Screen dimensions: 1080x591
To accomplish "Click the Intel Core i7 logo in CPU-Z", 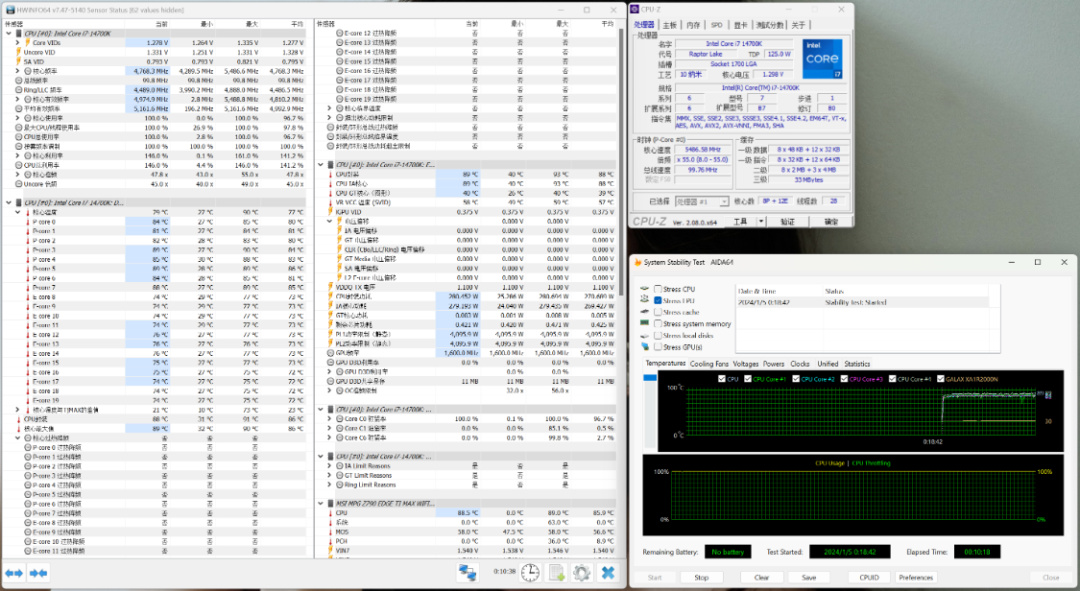I will pos(820,61).
